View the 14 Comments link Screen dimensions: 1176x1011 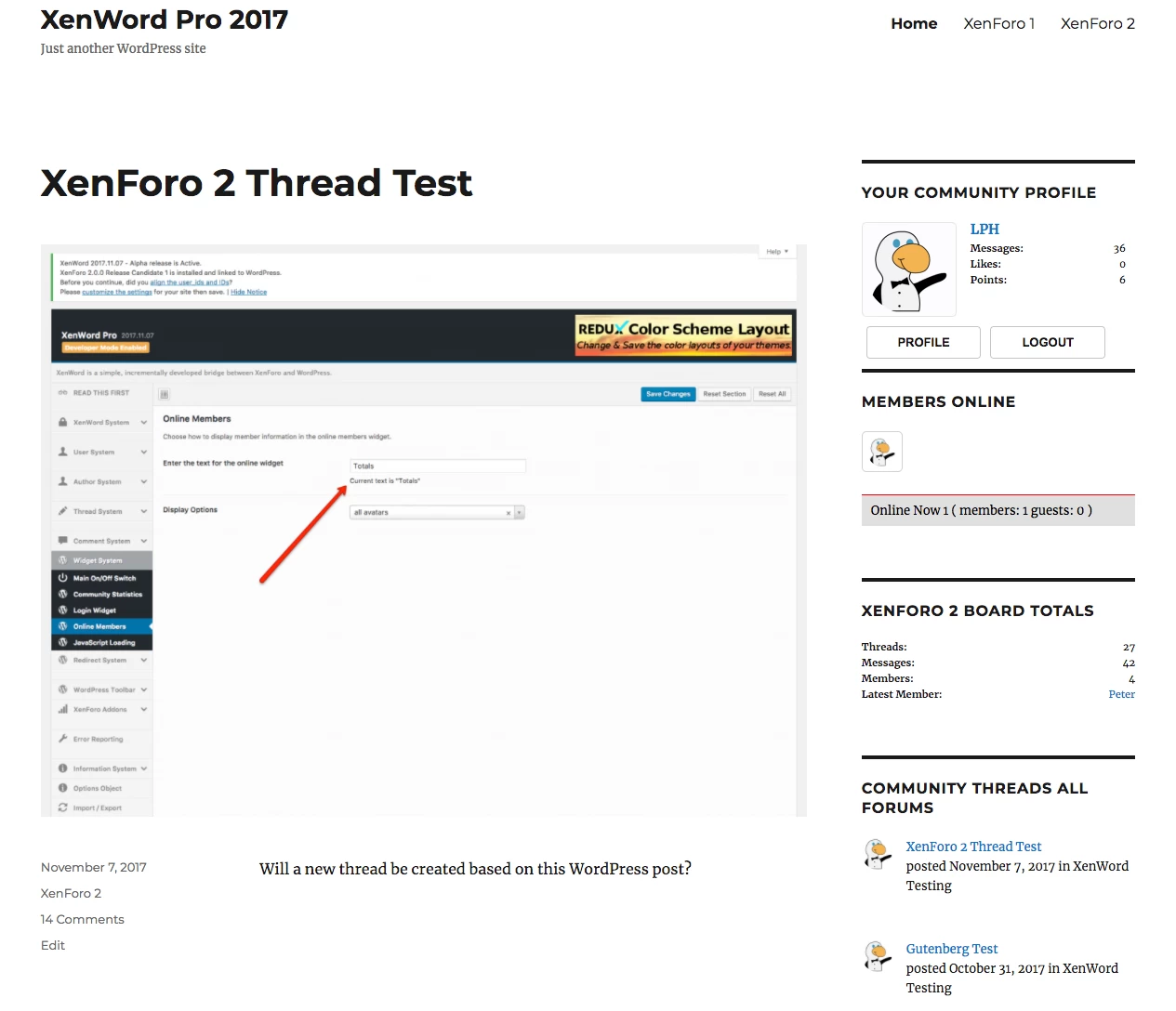click(83, 919)
